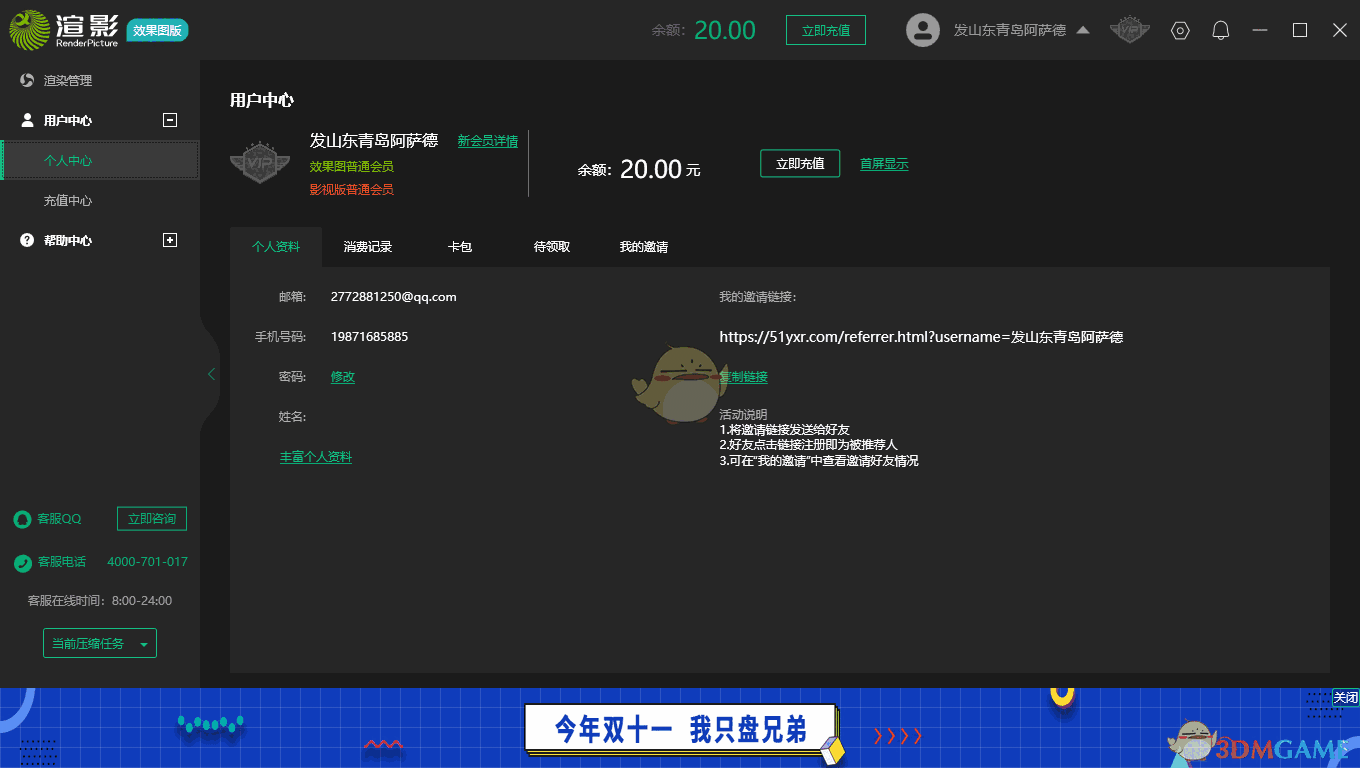1360x768 pixels.
Task: Collapse the 用户中心 section
Action: (169, 120)
